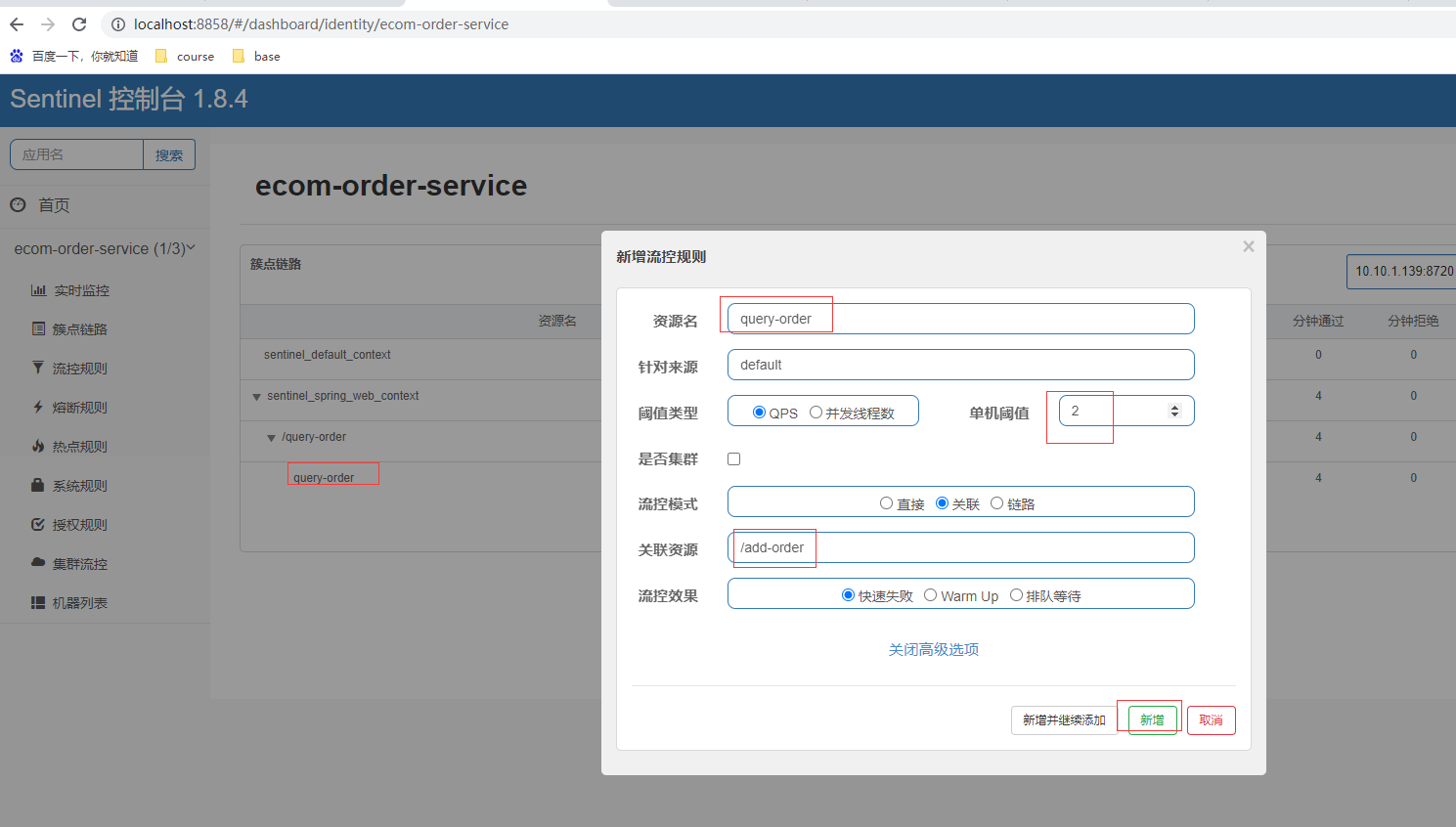The image size is (1456, 827).
Task: Select 链路 flow control mode
Action: point(997,503)
